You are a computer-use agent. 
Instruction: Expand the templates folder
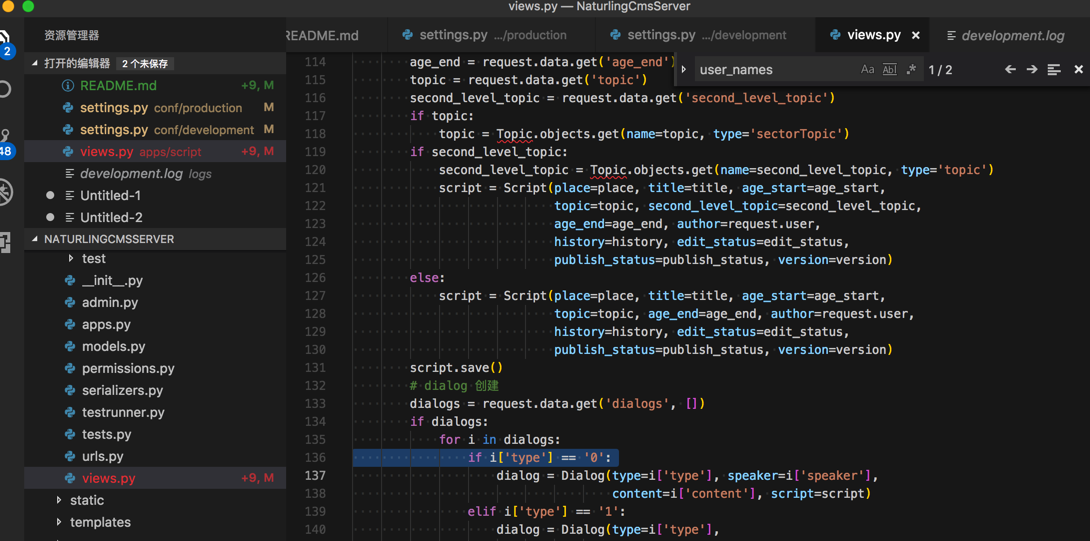tap(60, 522)
